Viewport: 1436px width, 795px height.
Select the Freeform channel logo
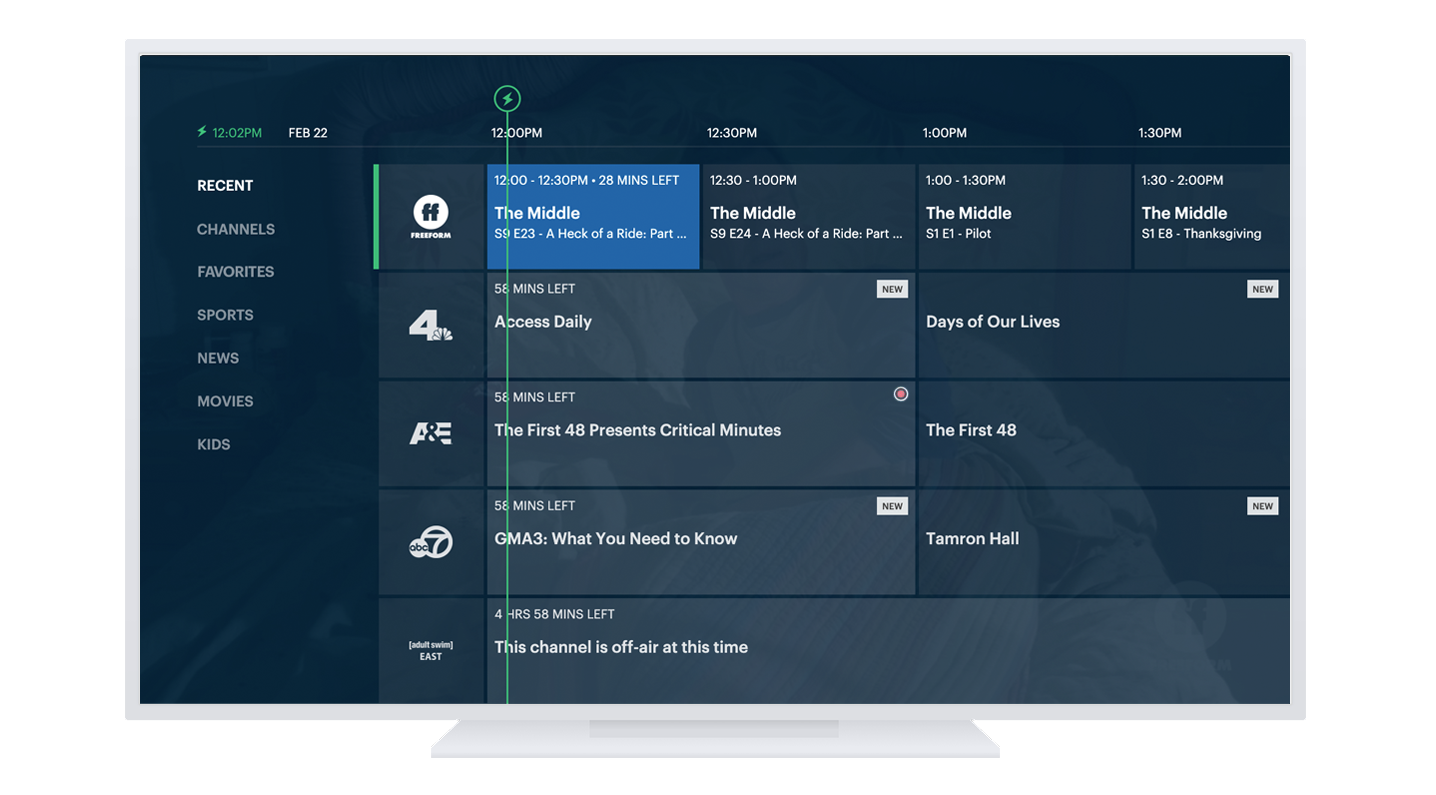(431, 217)
